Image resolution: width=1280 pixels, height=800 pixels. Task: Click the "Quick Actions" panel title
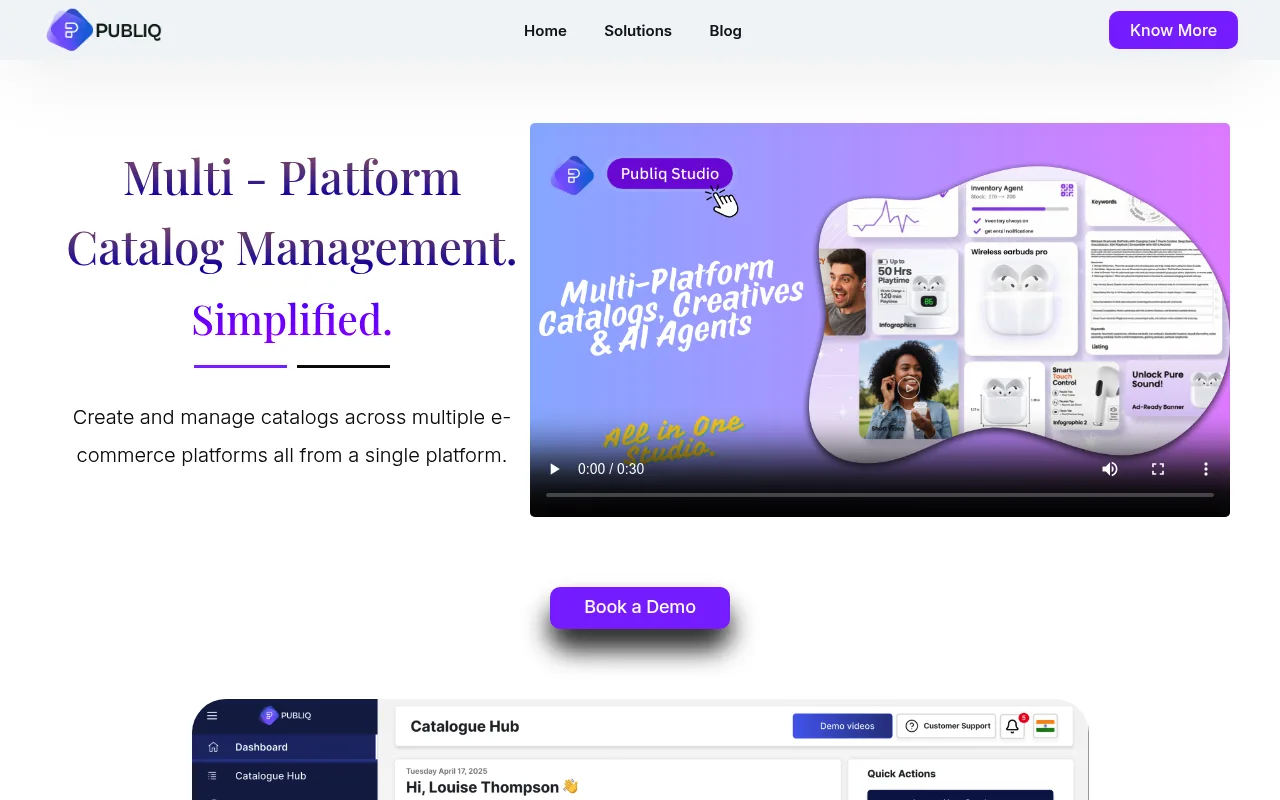(901, 774)
